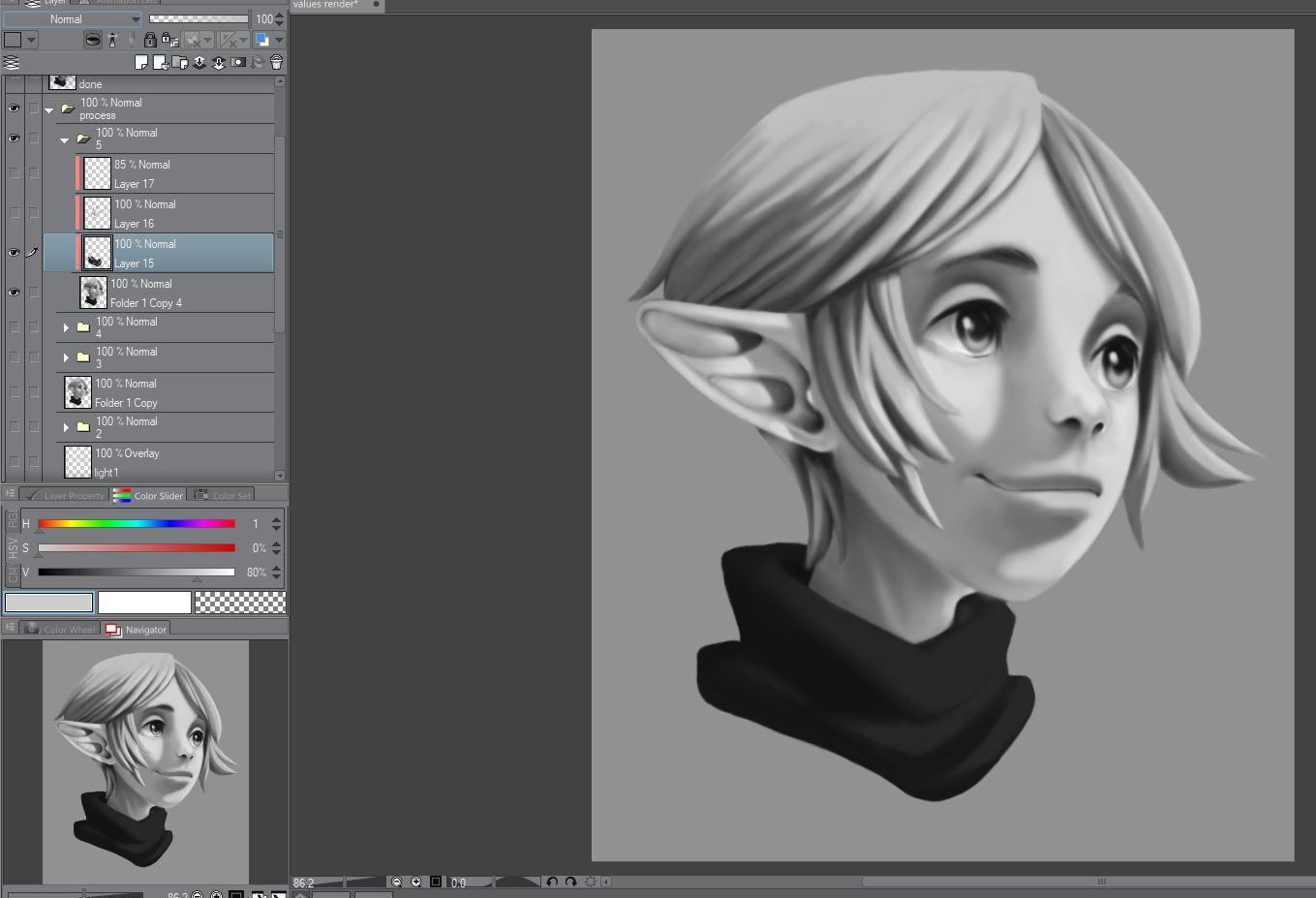Increase the Hue value stepper
The height and width of the screenshot is (898, 1316).
click(277, 519)
